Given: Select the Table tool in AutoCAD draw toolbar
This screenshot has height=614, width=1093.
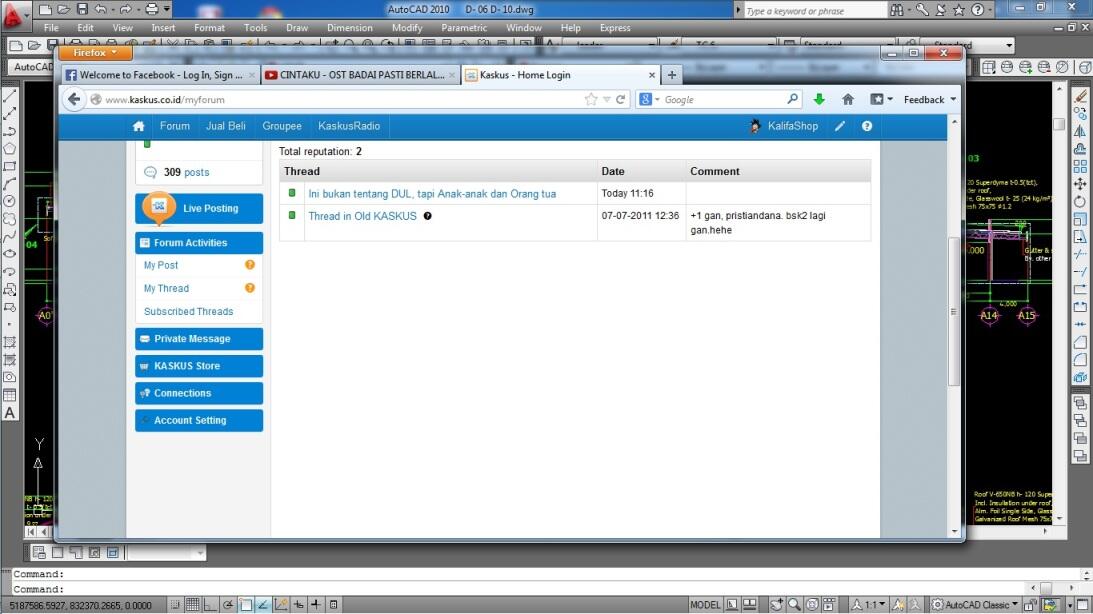Looking at the screenshot, I should [x=10, y=394].
